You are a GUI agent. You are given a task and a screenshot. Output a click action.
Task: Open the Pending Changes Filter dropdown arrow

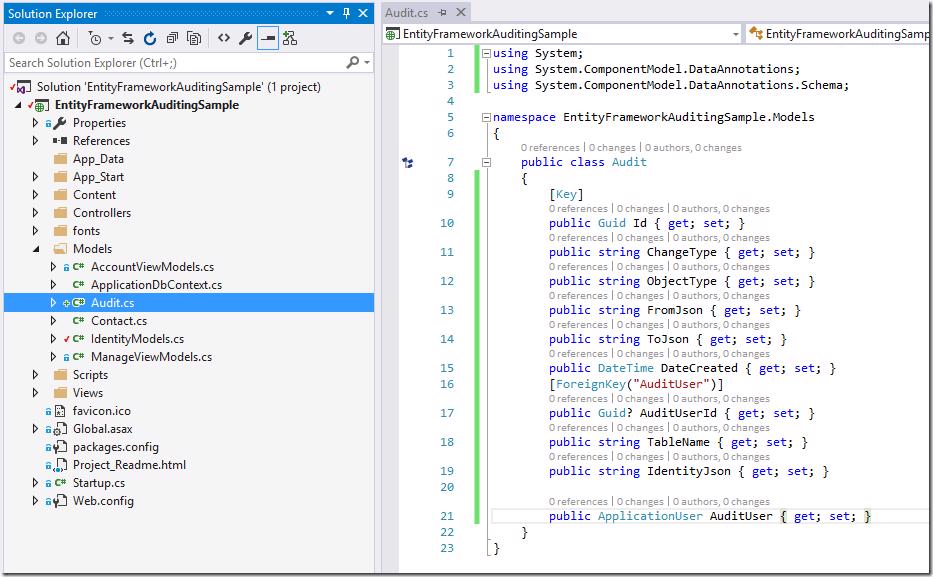tap(111, 39)
